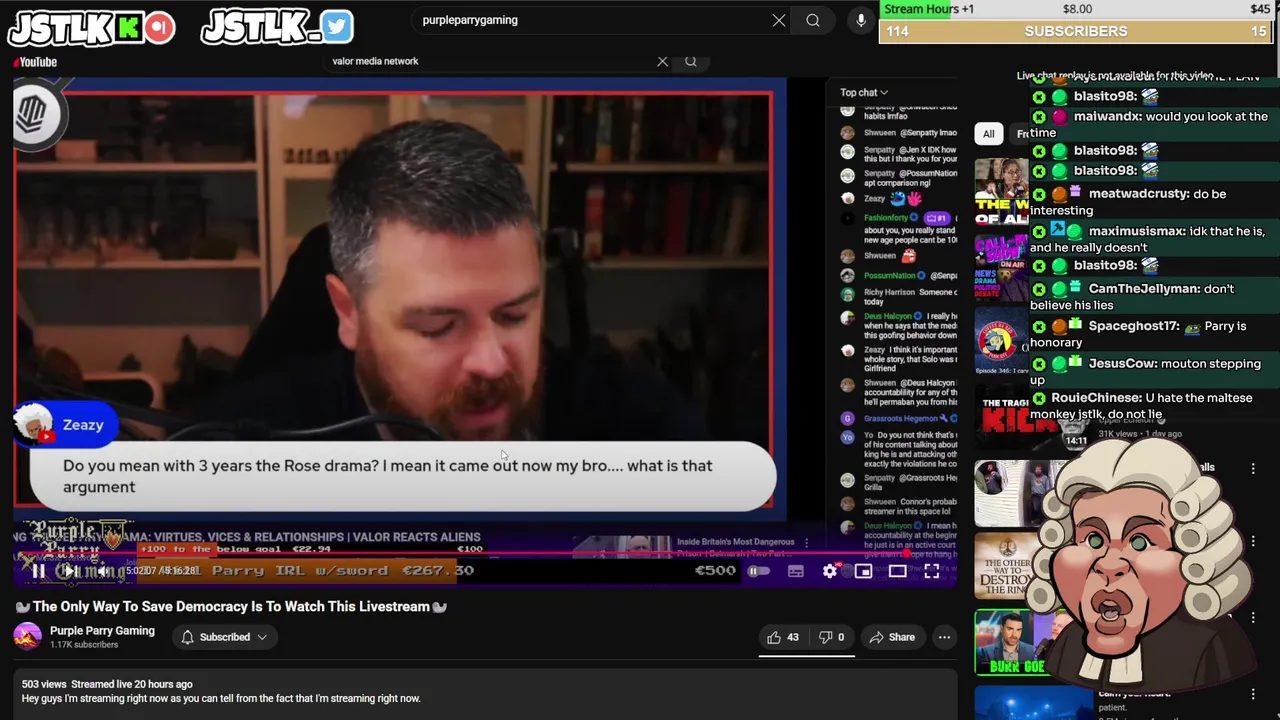1280x720 pixels.
Task: Open the Subscribed notification dropdown
Action: tap(225, 637)
